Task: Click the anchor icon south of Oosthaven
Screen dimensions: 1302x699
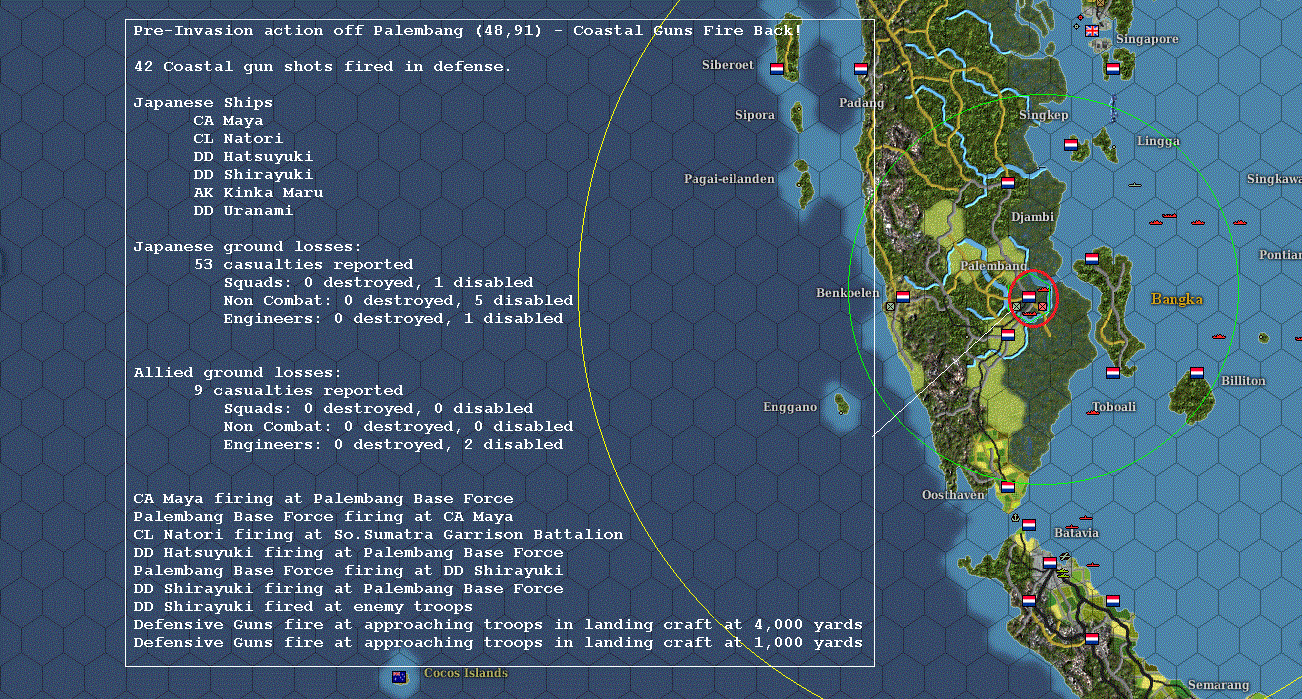Action: point(1015,519)
